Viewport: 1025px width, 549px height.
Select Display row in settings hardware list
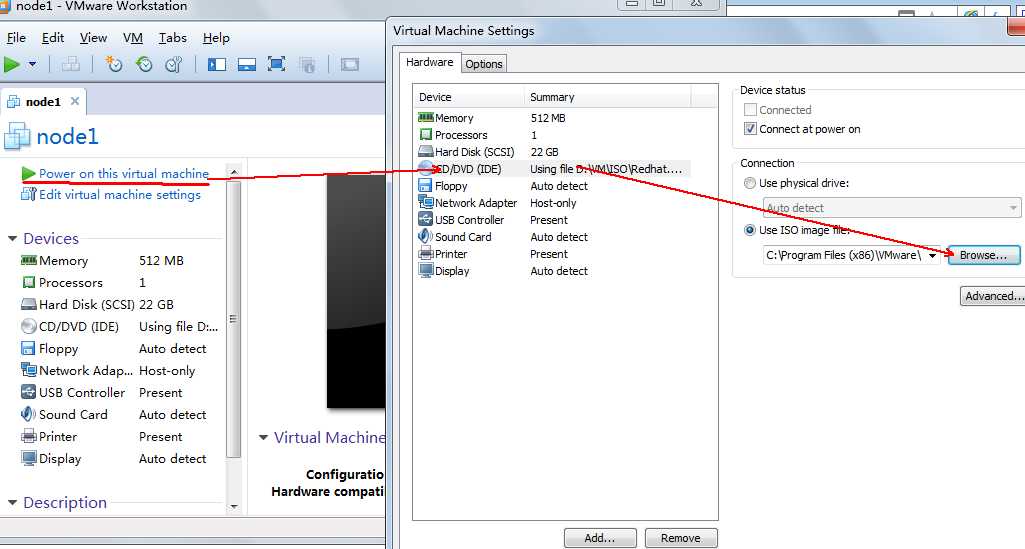pos(554,271)
